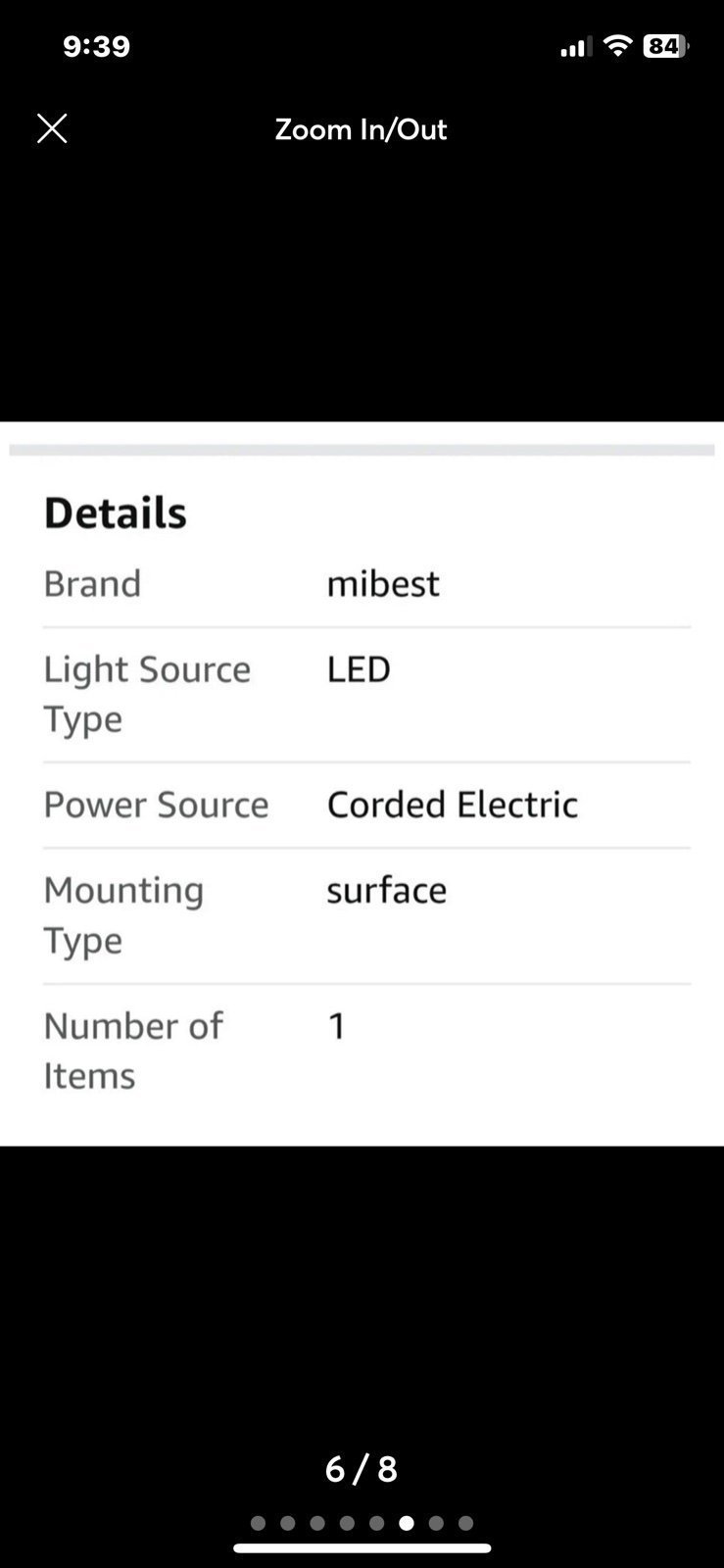Select the third page indicator dot
This screenshot has width=724, height=1568.
[317, 1523]
